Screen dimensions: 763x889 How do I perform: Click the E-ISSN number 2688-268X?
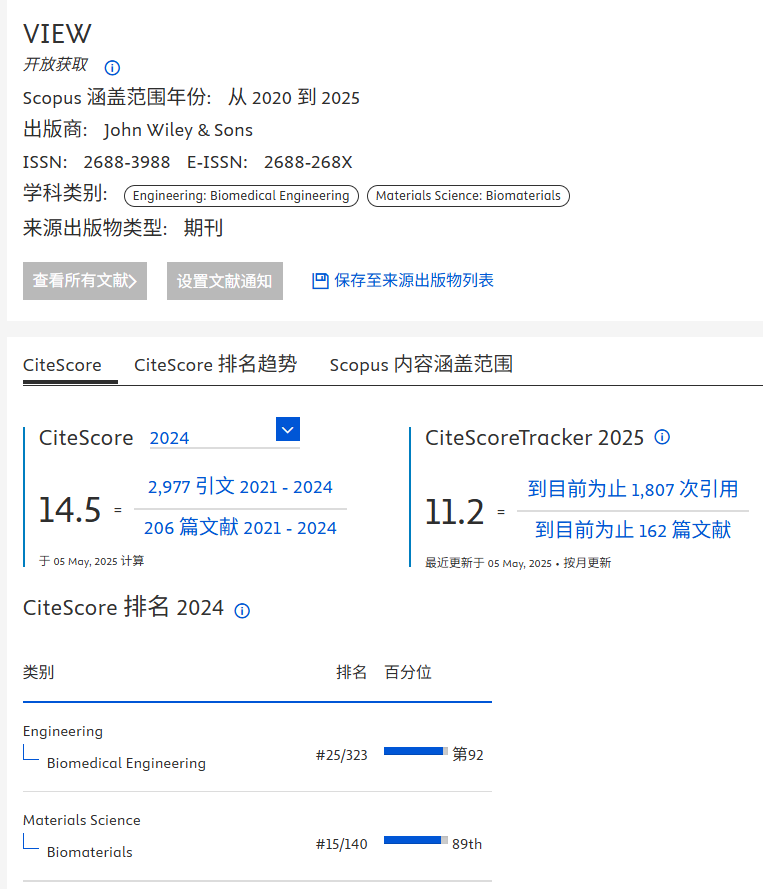click(x=308, y=163)
